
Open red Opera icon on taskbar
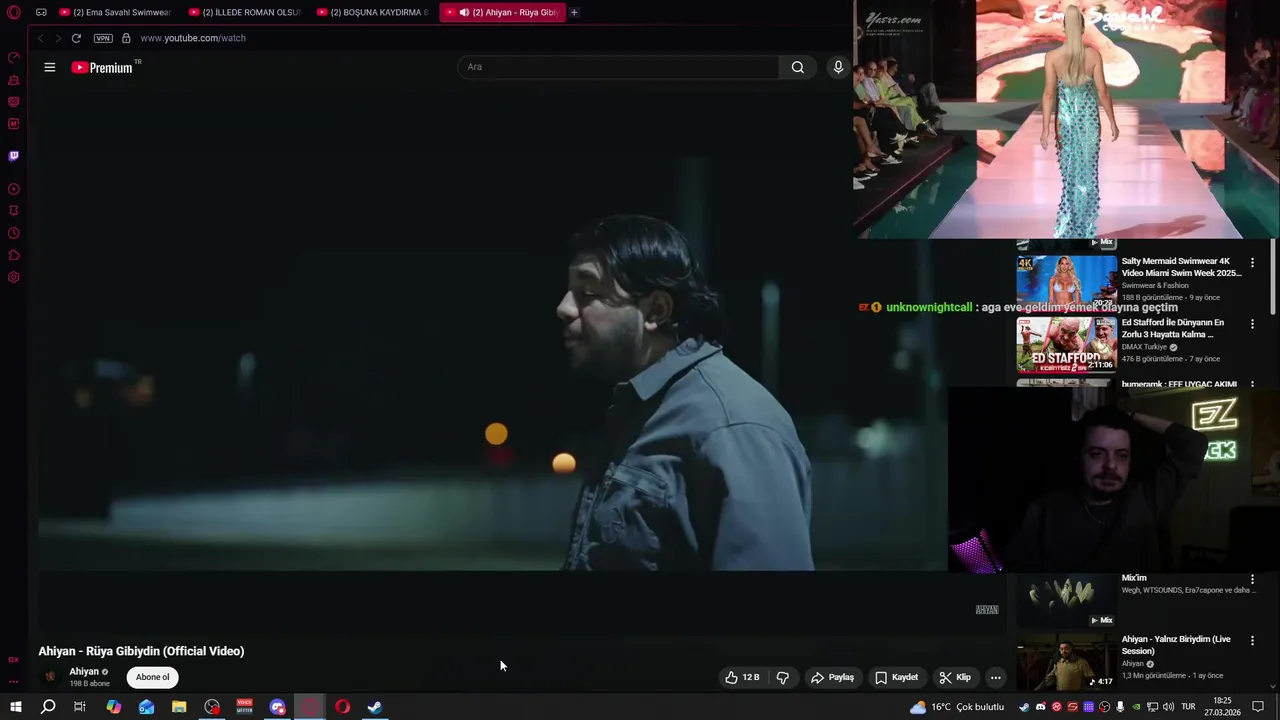pos(343,707)
